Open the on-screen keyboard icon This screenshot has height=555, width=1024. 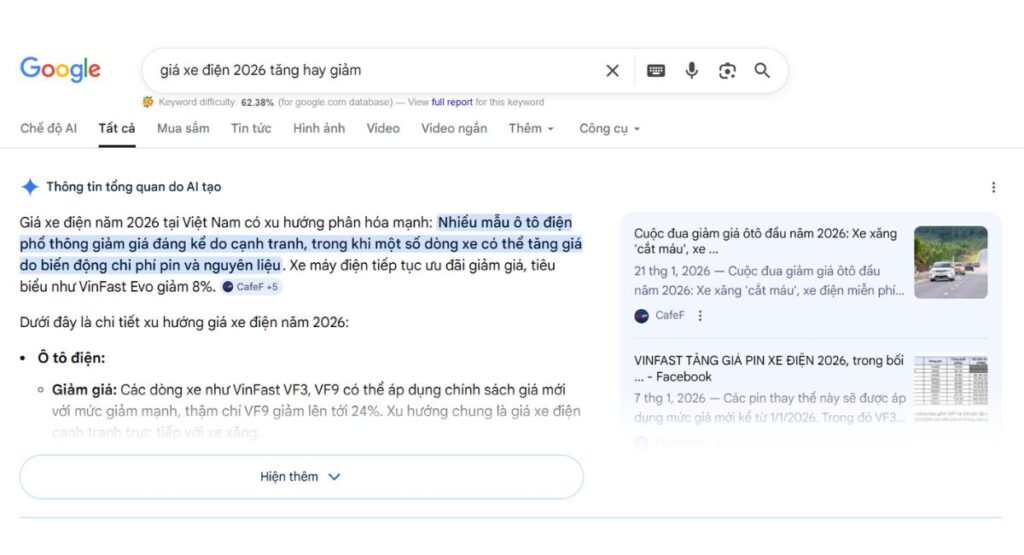tap(656, 71)
